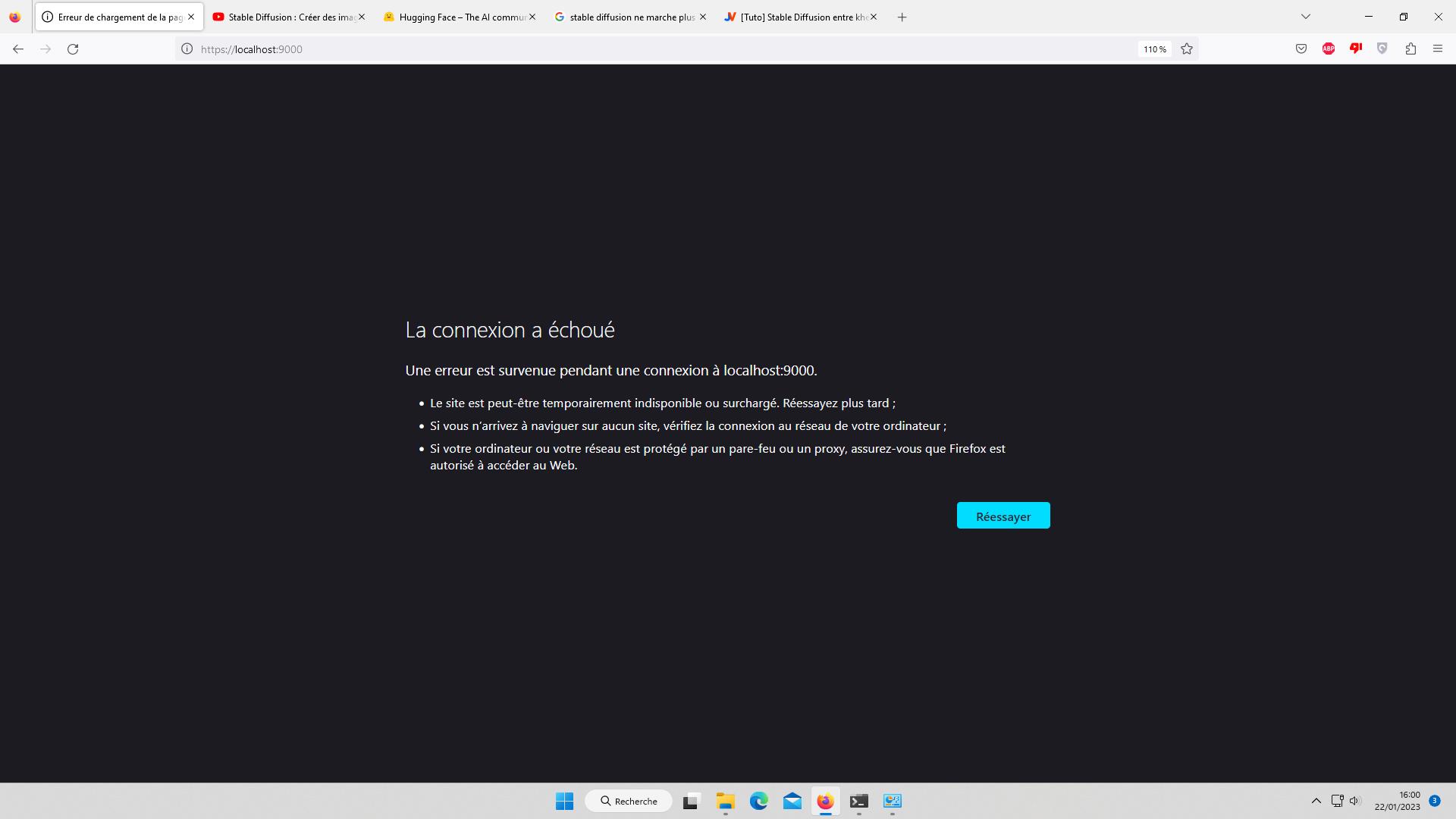Reload the current page
This screenshot has height=819, width=1456.
coord(73,49)
